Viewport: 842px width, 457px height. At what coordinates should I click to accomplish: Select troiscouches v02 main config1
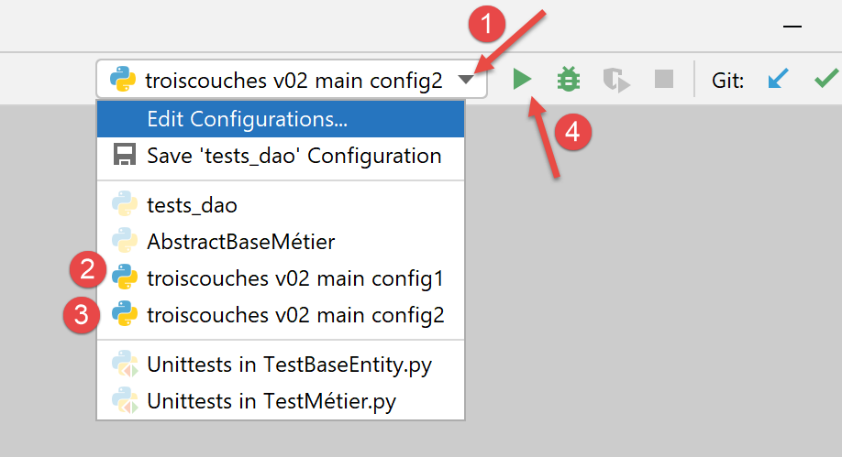pos(294,277)
